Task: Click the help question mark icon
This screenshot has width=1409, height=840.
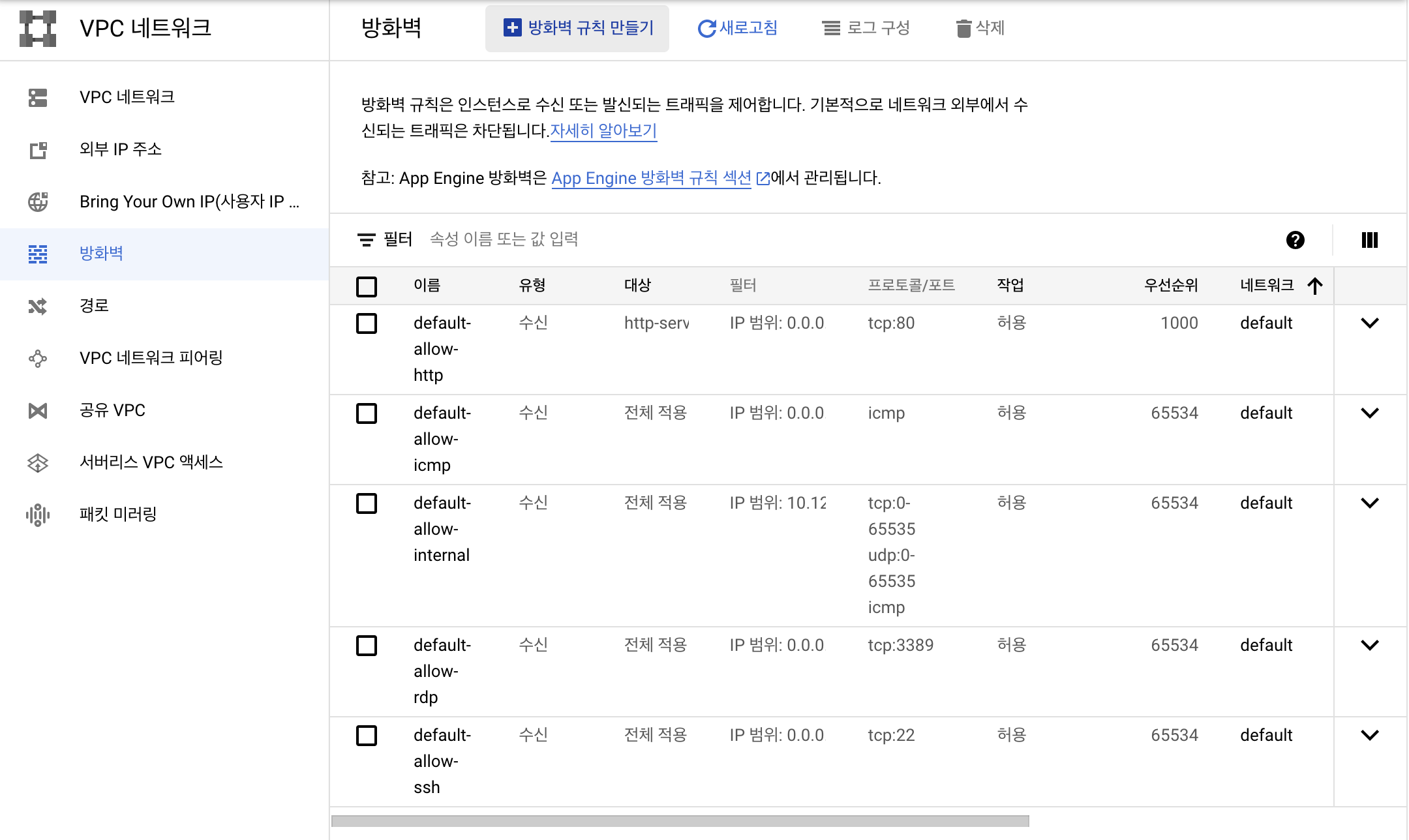Action: coord(1295,240)
